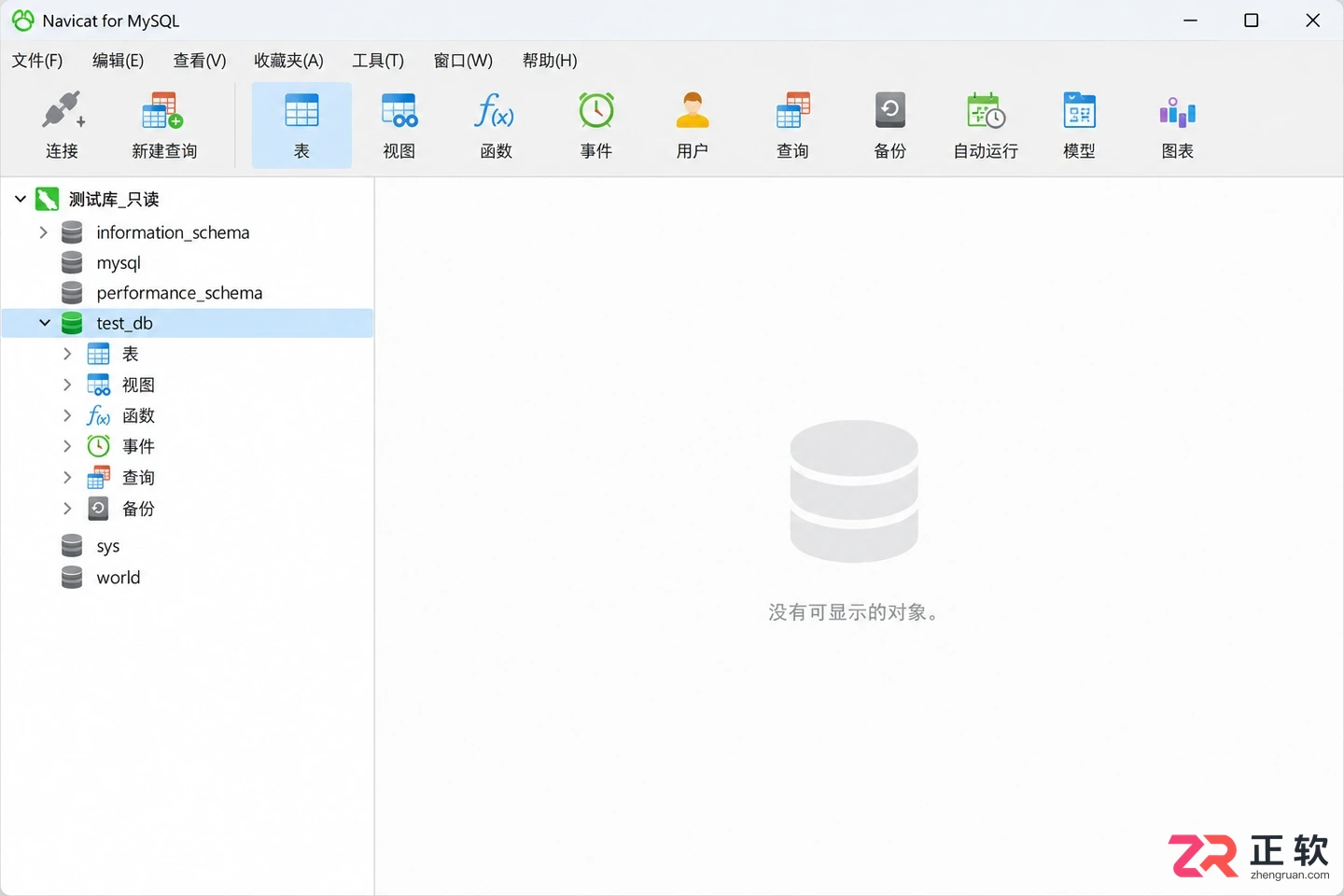Expand the 查询 node under test_db

[67, 477]
